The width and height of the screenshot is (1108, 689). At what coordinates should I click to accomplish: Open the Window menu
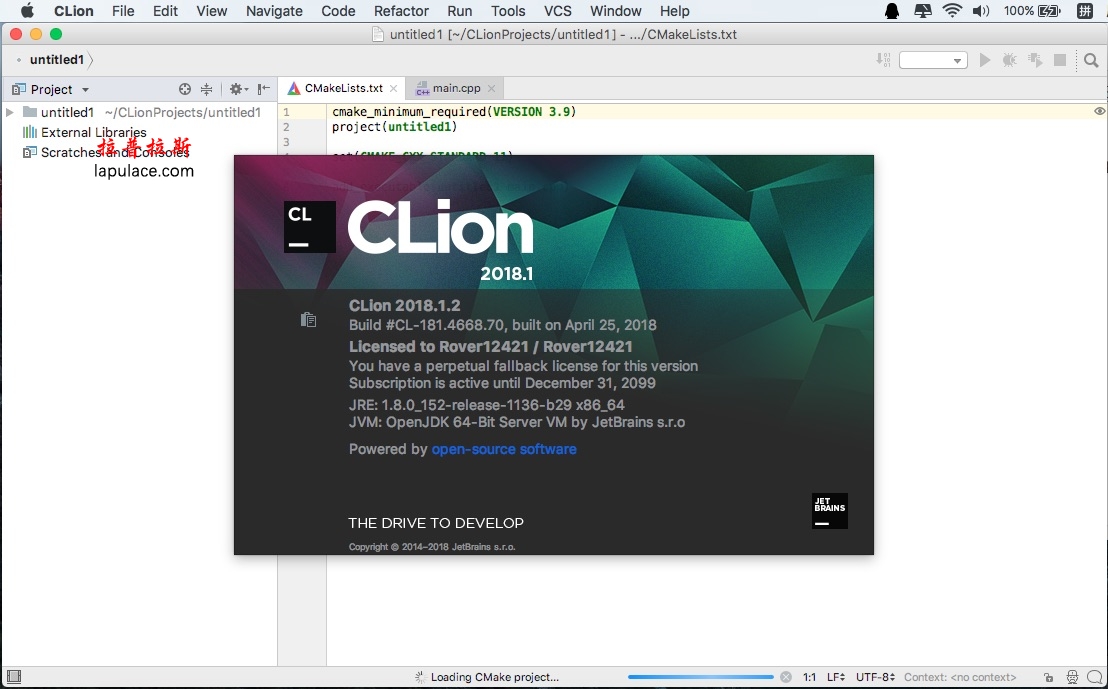click(x=615, y=11)
